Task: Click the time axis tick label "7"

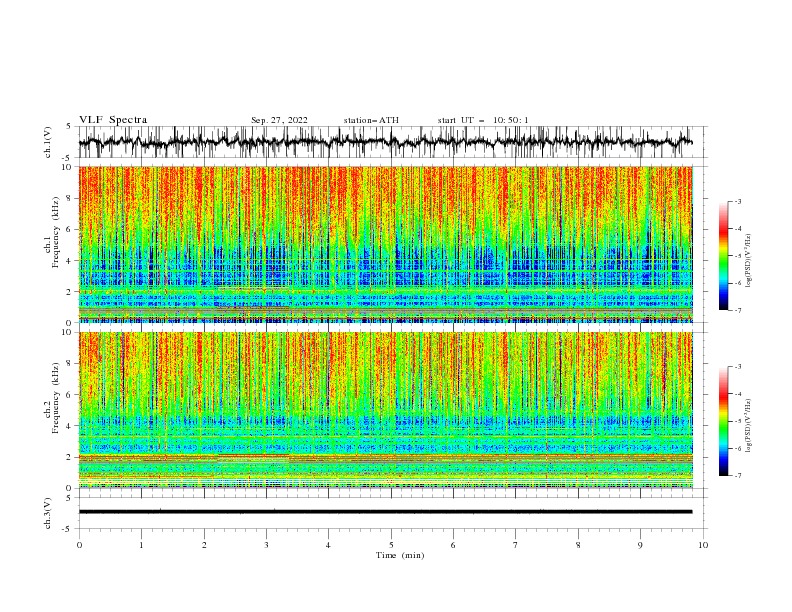Action: [x=516, y=545]
